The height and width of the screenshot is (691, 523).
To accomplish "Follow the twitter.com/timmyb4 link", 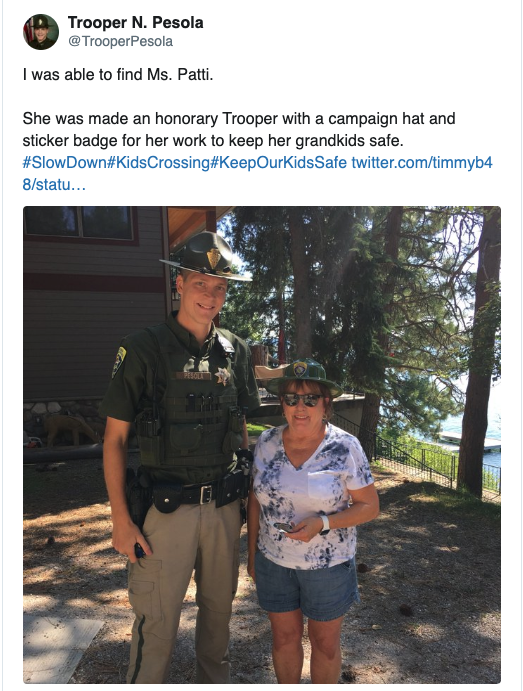I will tap(422, 163).
